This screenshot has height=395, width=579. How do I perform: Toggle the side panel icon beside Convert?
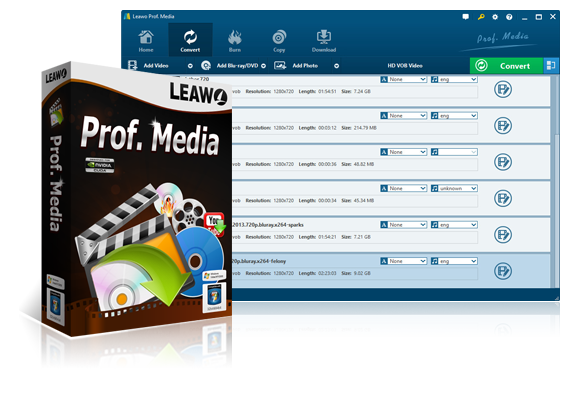coord(551,66)
